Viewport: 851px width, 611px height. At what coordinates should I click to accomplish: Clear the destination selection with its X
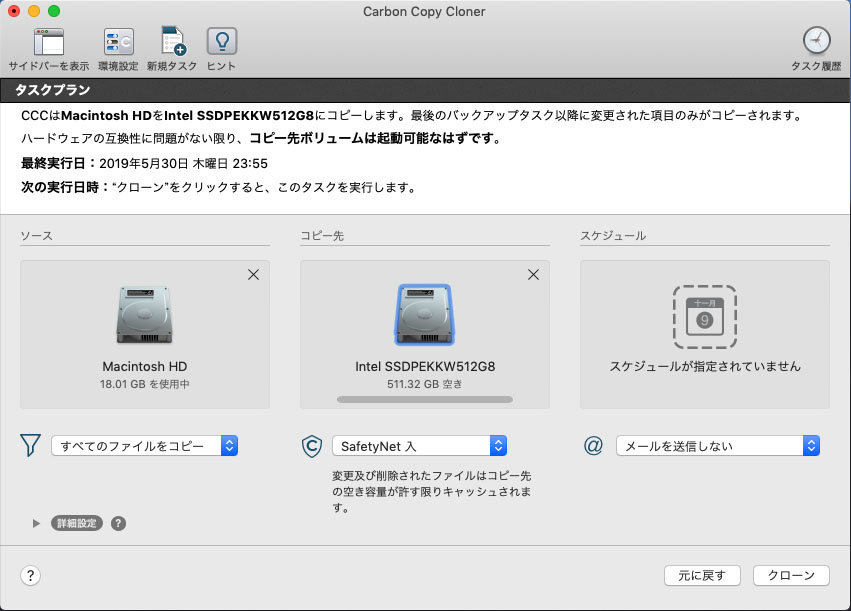tap(534, 275)
